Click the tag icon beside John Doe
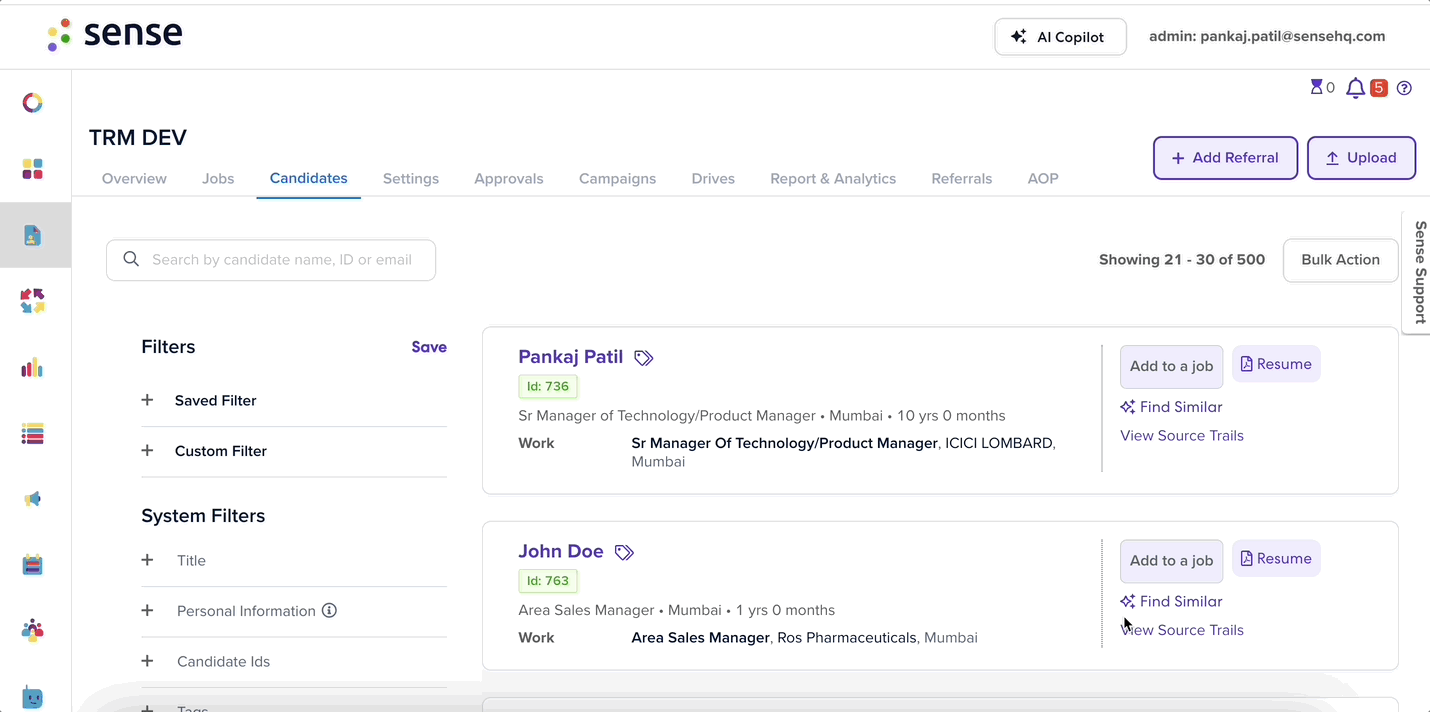This screenshot has width=1430, height=712. click(x=624, y=552)
